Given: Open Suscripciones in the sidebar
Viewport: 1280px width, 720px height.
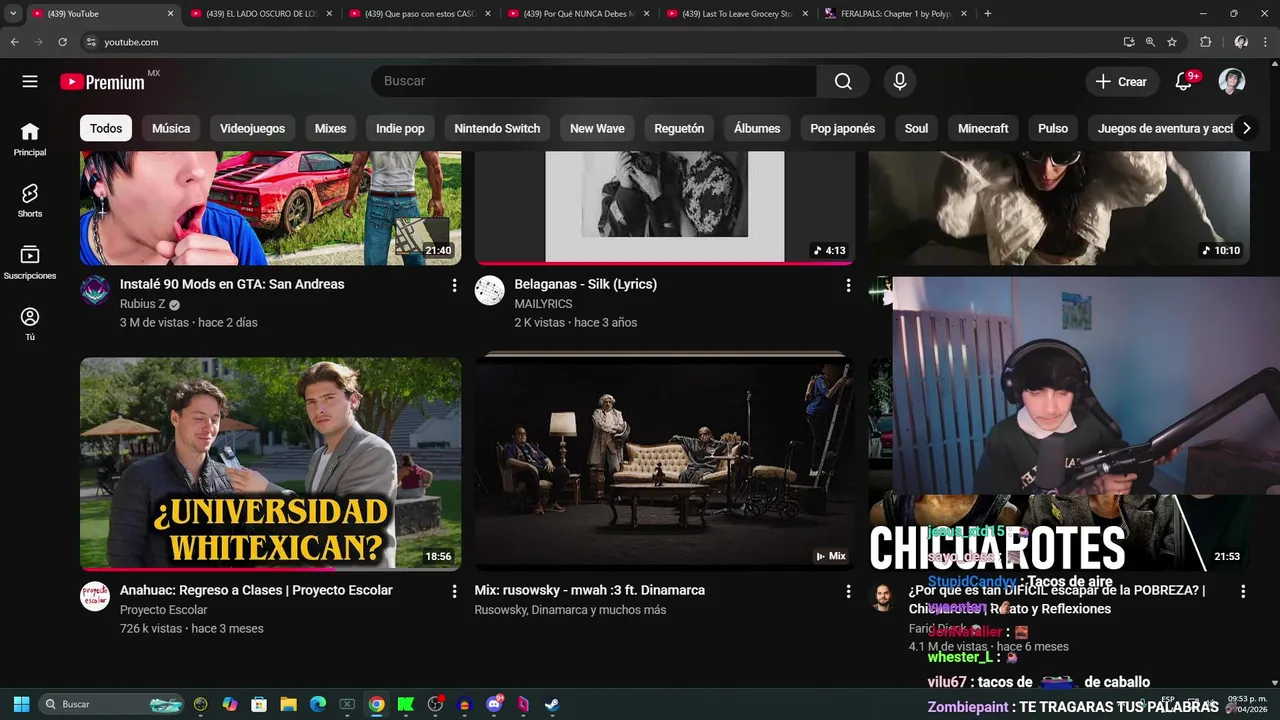Looking at the screenshot, I should tap(30, 263).
